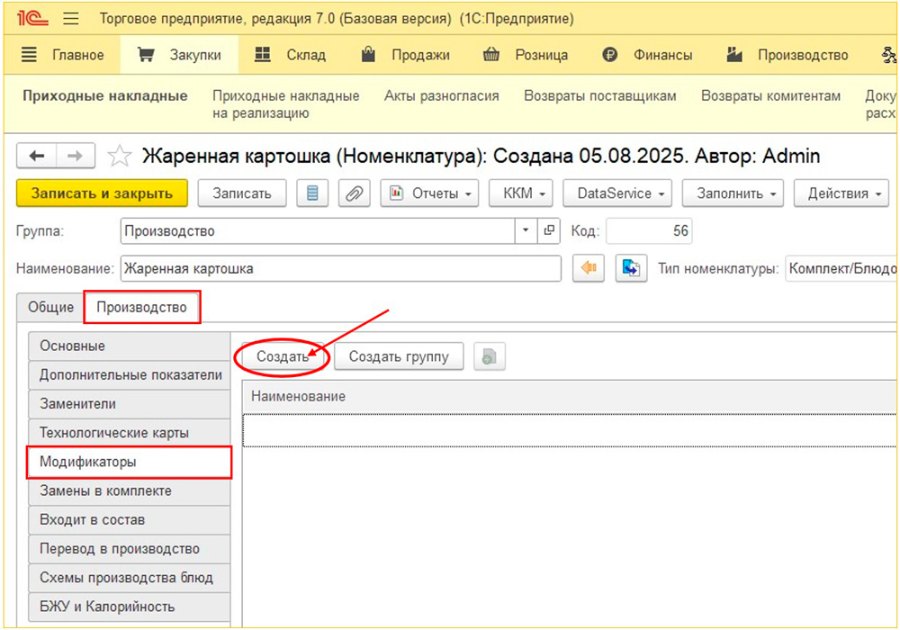This screenshot has height=630, width=900.
Task: Select Технологические карты section
Action: coord(129,433)
